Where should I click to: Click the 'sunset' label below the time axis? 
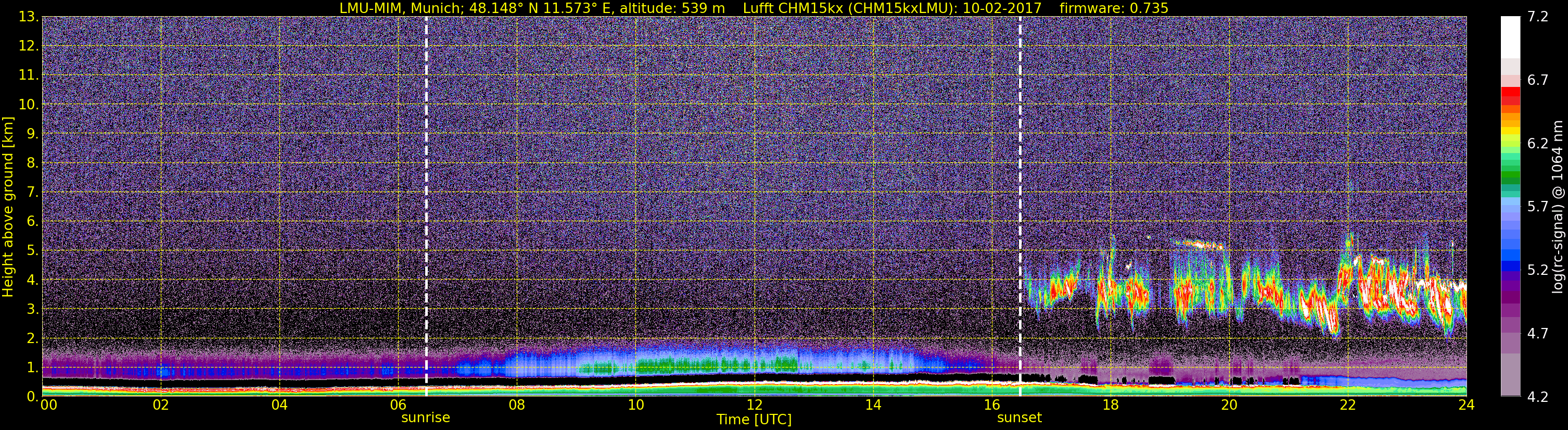pos(1019,418)
